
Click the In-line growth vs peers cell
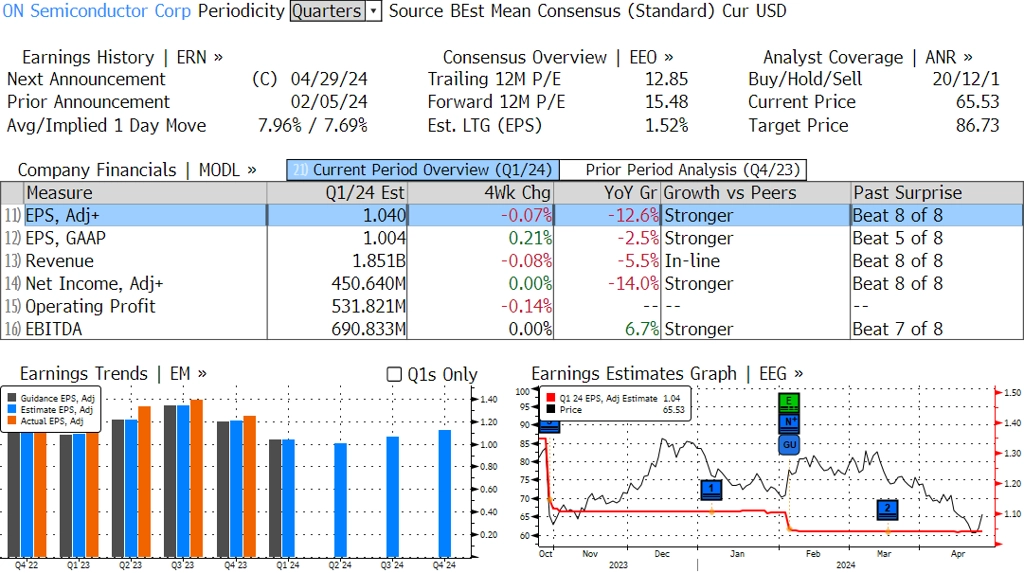692,261
